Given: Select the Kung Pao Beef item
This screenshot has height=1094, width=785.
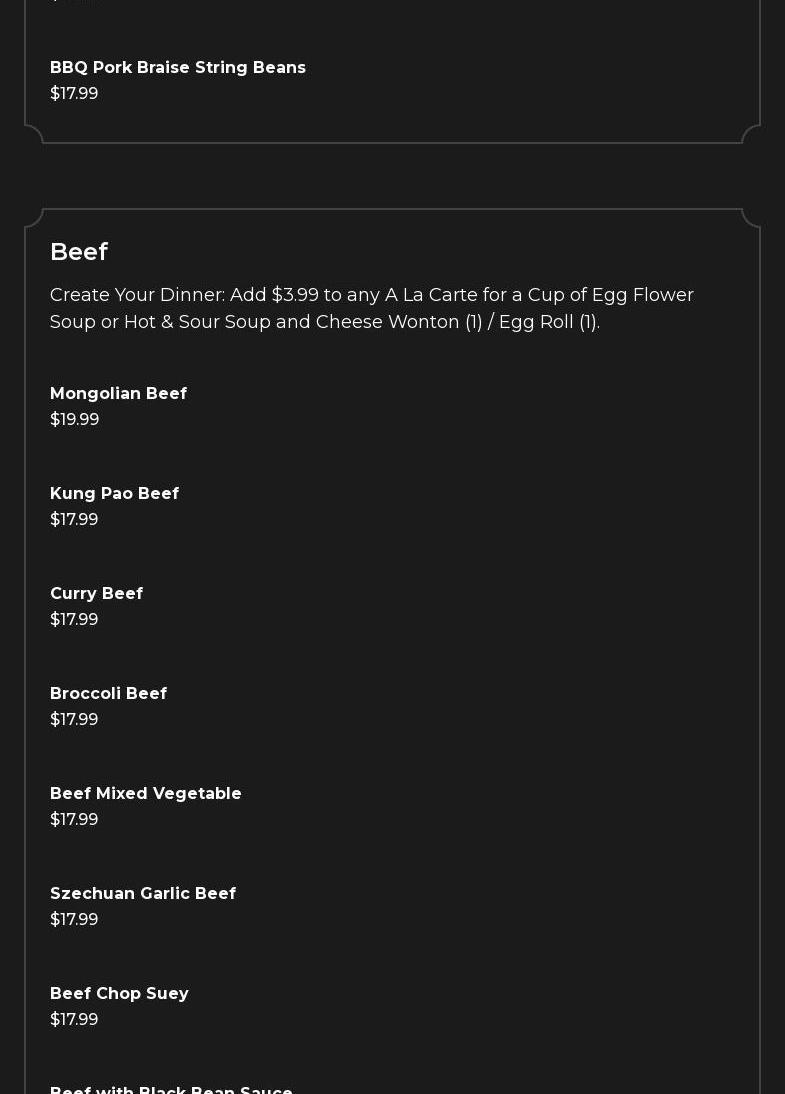Looking at the screenshot, I should (114, 493).
